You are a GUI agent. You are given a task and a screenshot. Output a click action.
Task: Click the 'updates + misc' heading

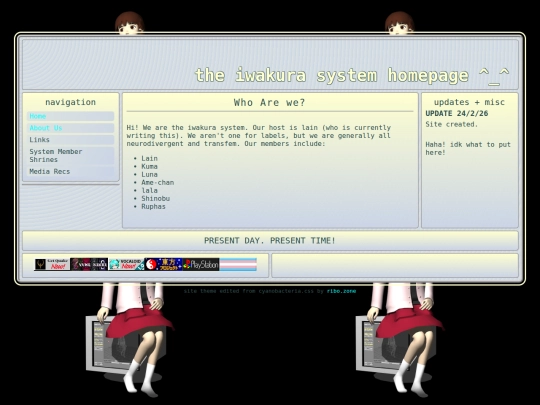(x=469, y=102)
